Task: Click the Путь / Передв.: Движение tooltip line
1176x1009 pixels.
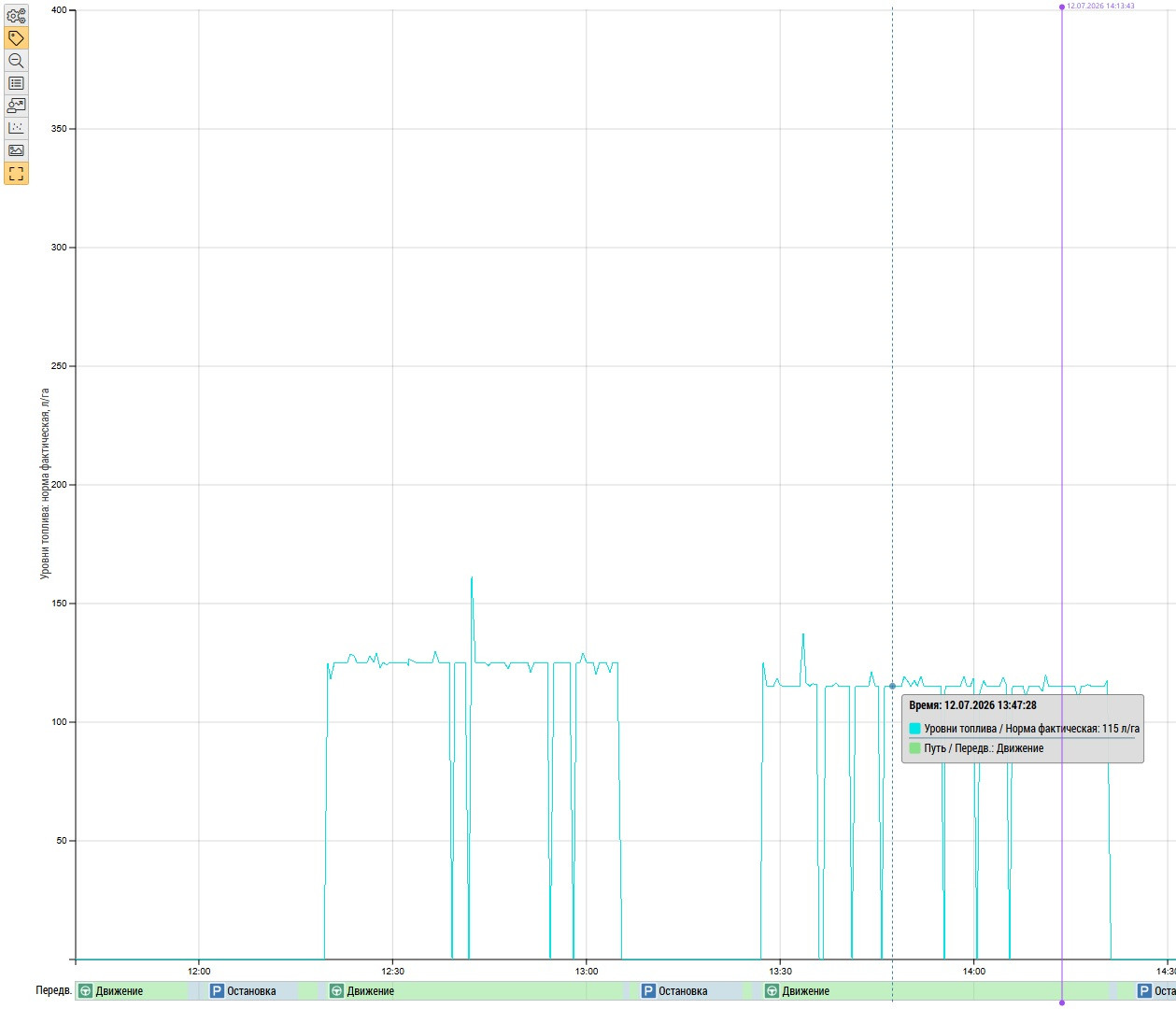Action: [x=984, y=748]
